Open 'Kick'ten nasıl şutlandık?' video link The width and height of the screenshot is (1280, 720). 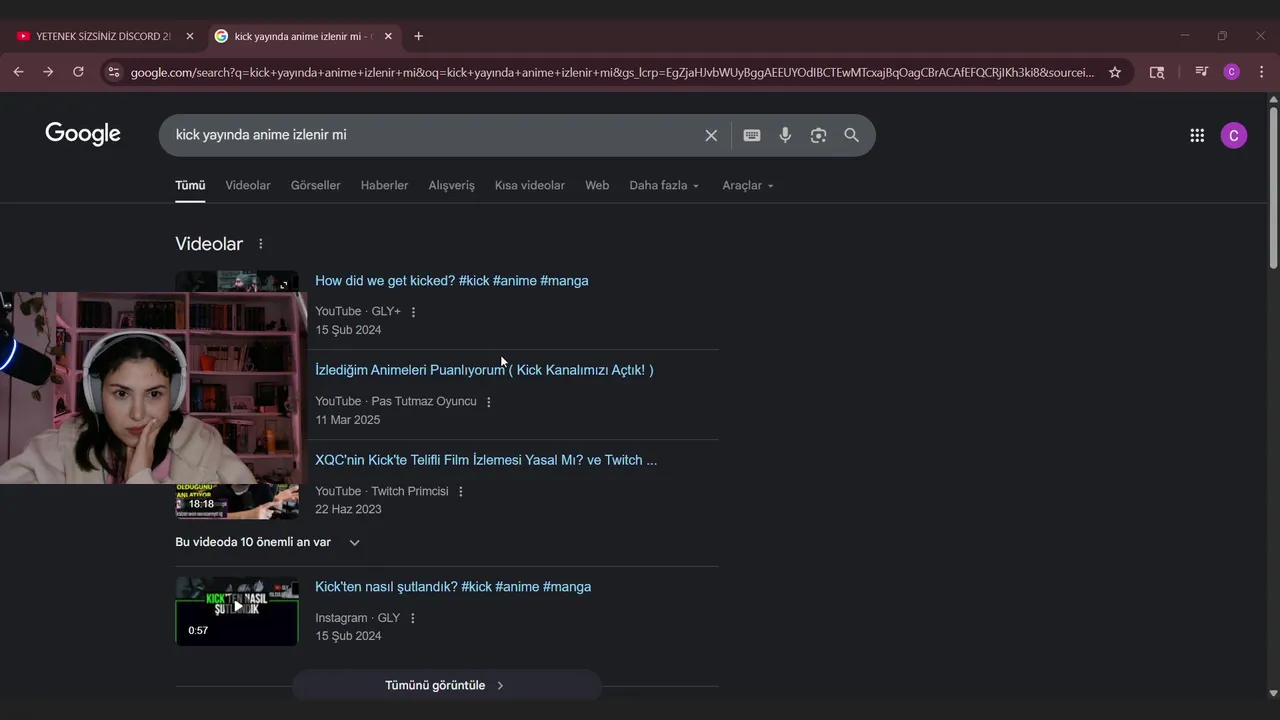[x=453, y=587]
